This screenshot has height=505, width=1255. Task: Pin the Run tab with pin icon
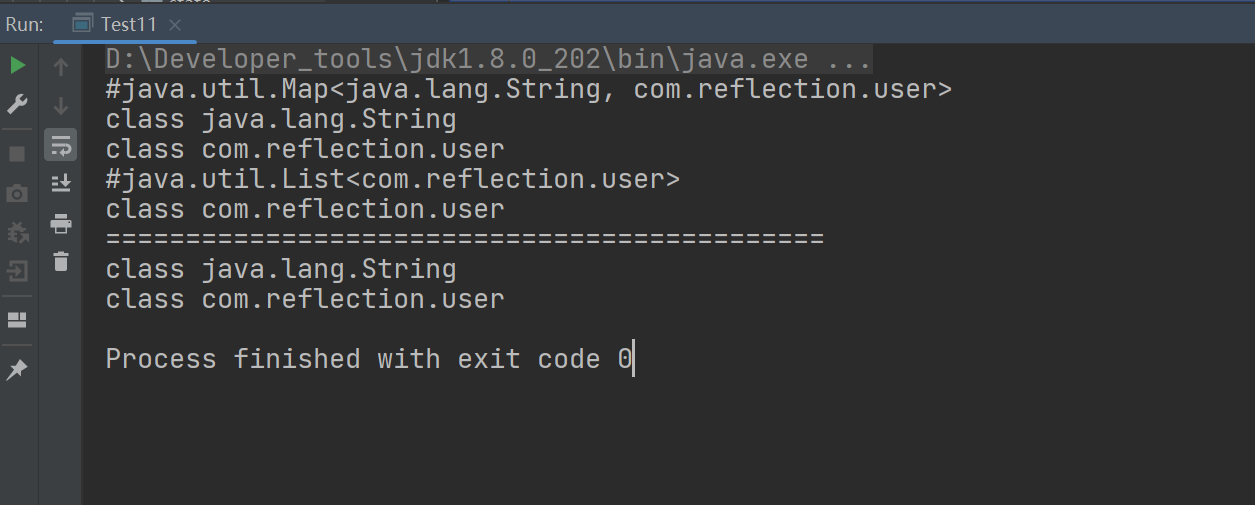tap(18, 370)
